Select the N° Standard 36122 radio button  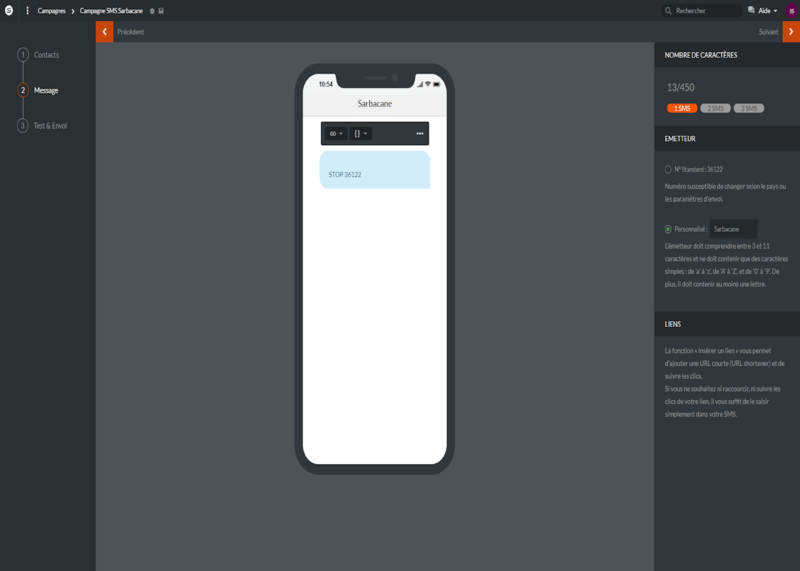pos(668,170)
